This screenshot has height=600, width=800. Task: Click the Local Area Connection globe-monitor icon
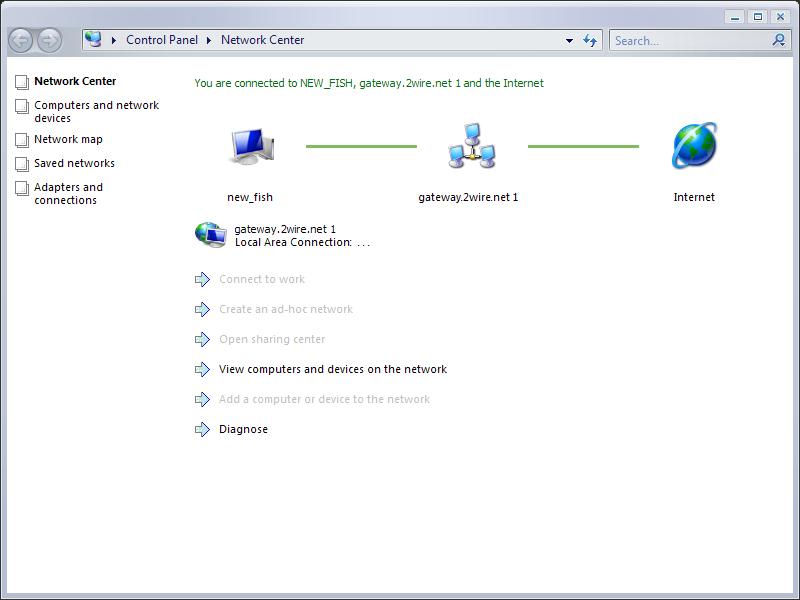click(x=211, y=235)
